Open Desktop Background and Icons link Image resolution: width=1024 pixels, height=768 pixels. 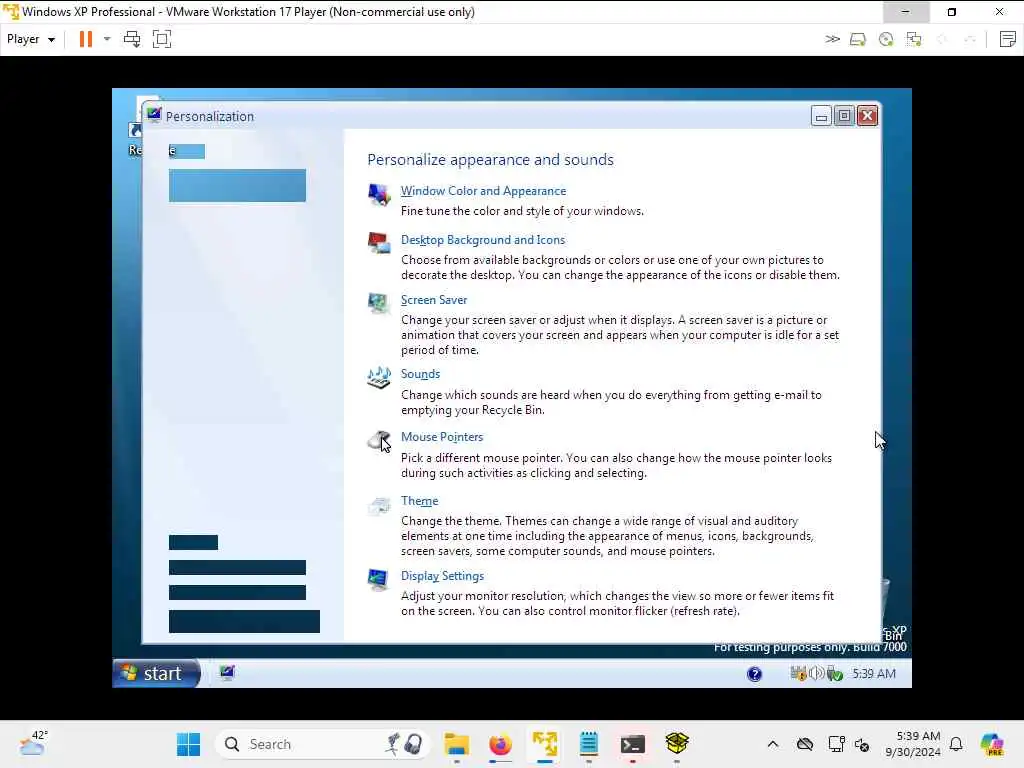[483, 240]
